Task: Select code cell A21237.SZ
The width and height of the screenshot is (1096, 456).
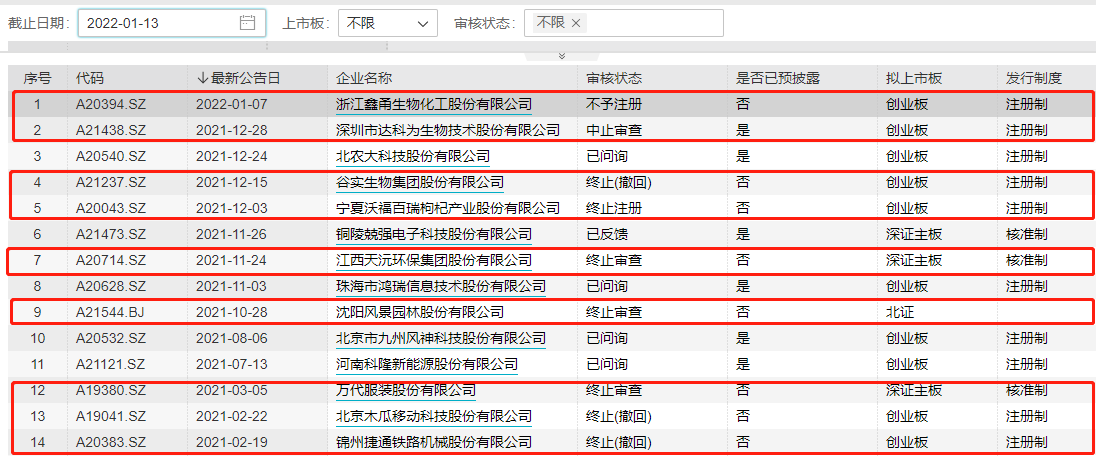Action: (x=110, y=182)
